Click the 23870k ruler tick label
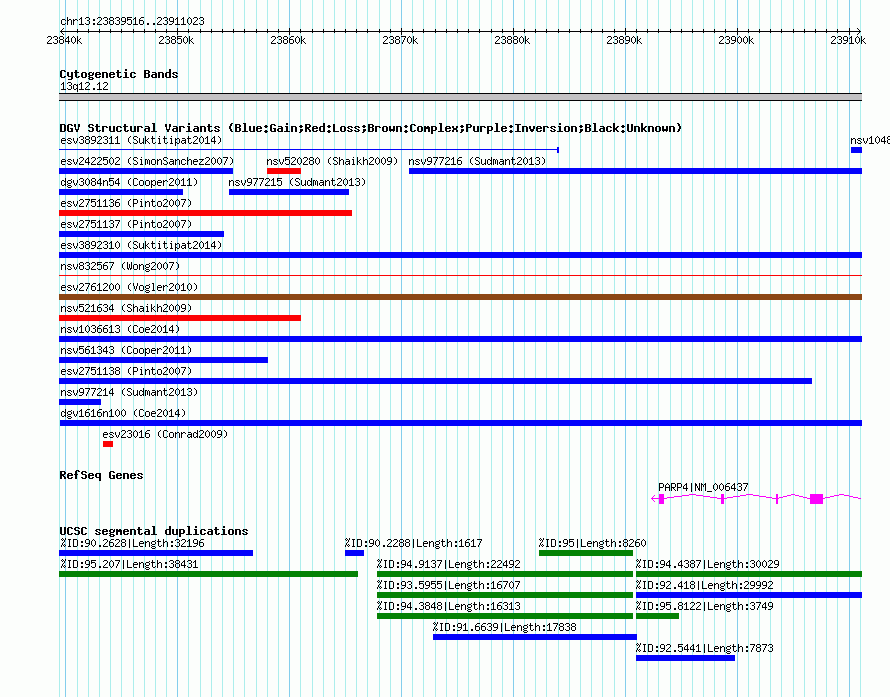The width and height of the screenshot is (890, 697). pyautogui.click(x=400, y=40)
